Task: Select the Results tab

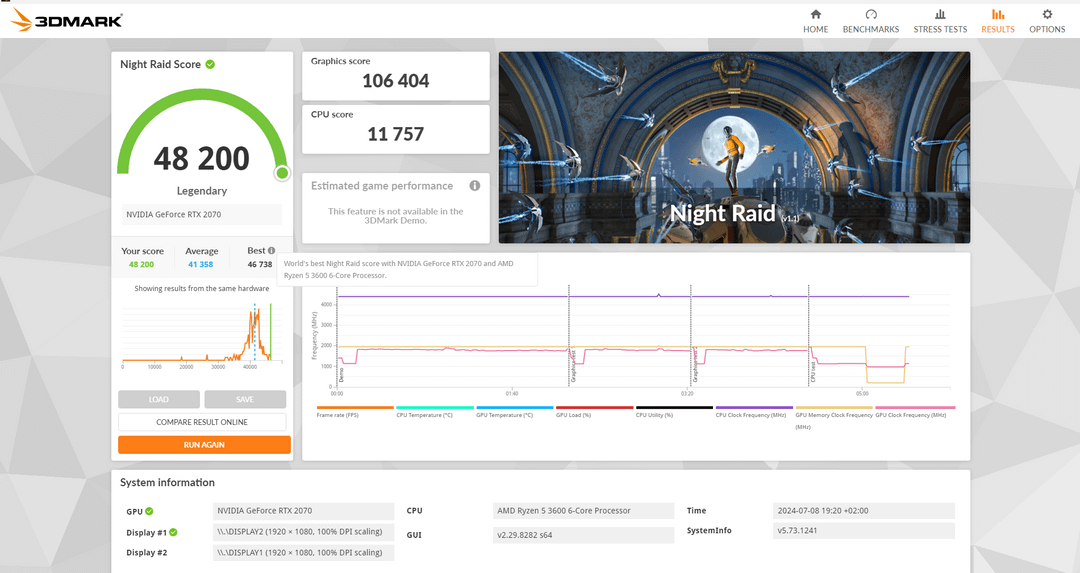Action: (x=997, y=21)
